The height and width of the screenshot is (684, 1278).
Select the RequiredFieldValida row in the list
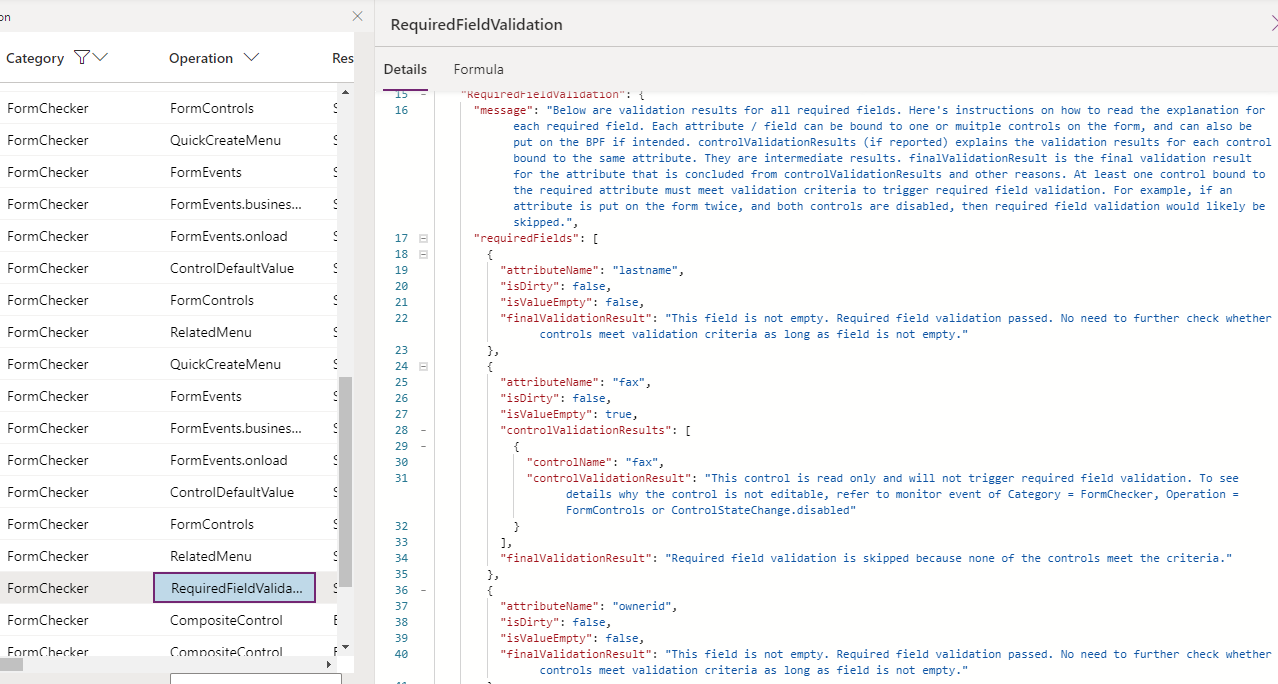pyautogui.click(x=234, y=587)
